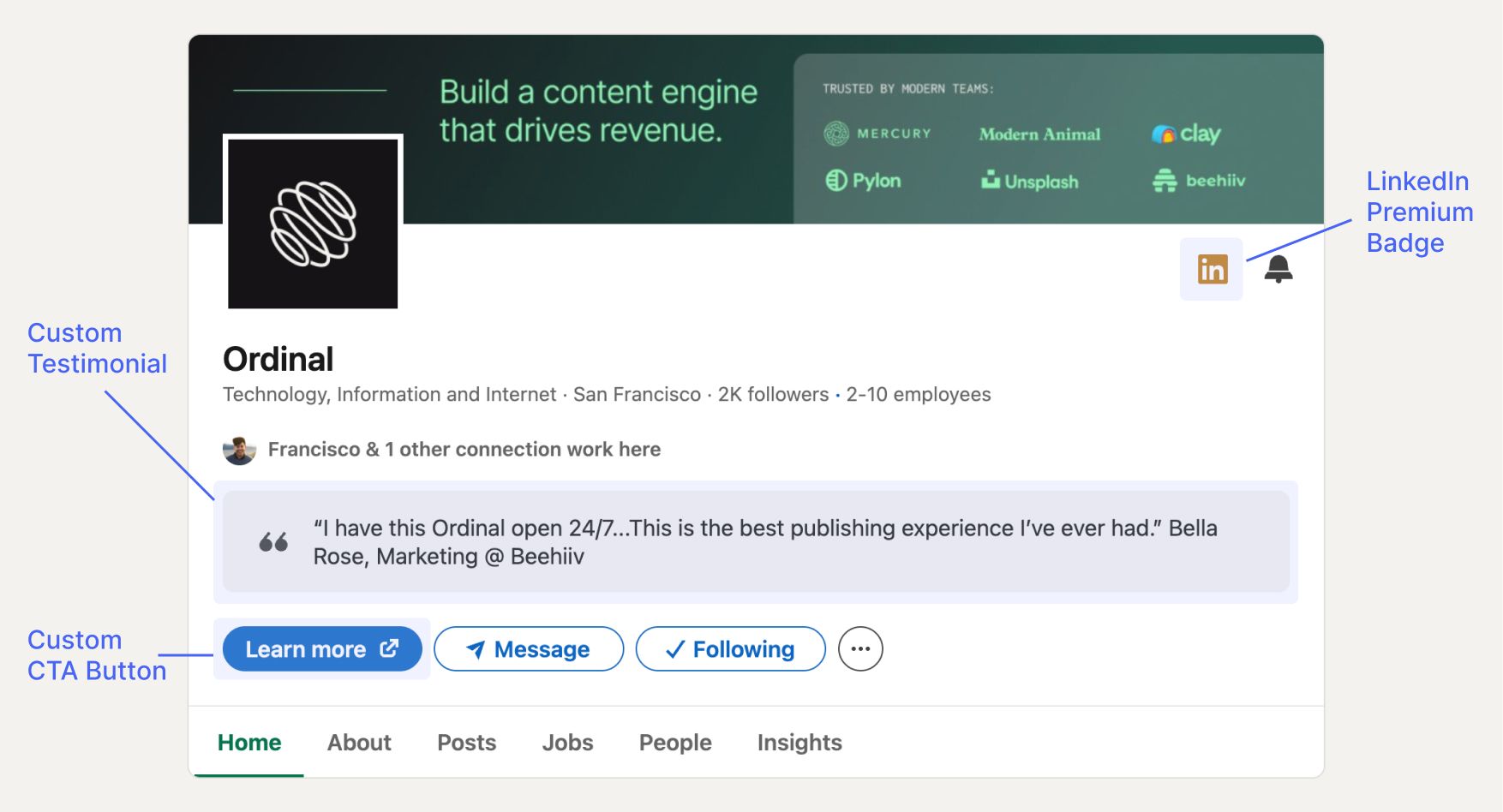Click the beehiiv logo in banner
Image resolution: width=1503 pixels, height=812 pixels.
(x=1199, y=181)
